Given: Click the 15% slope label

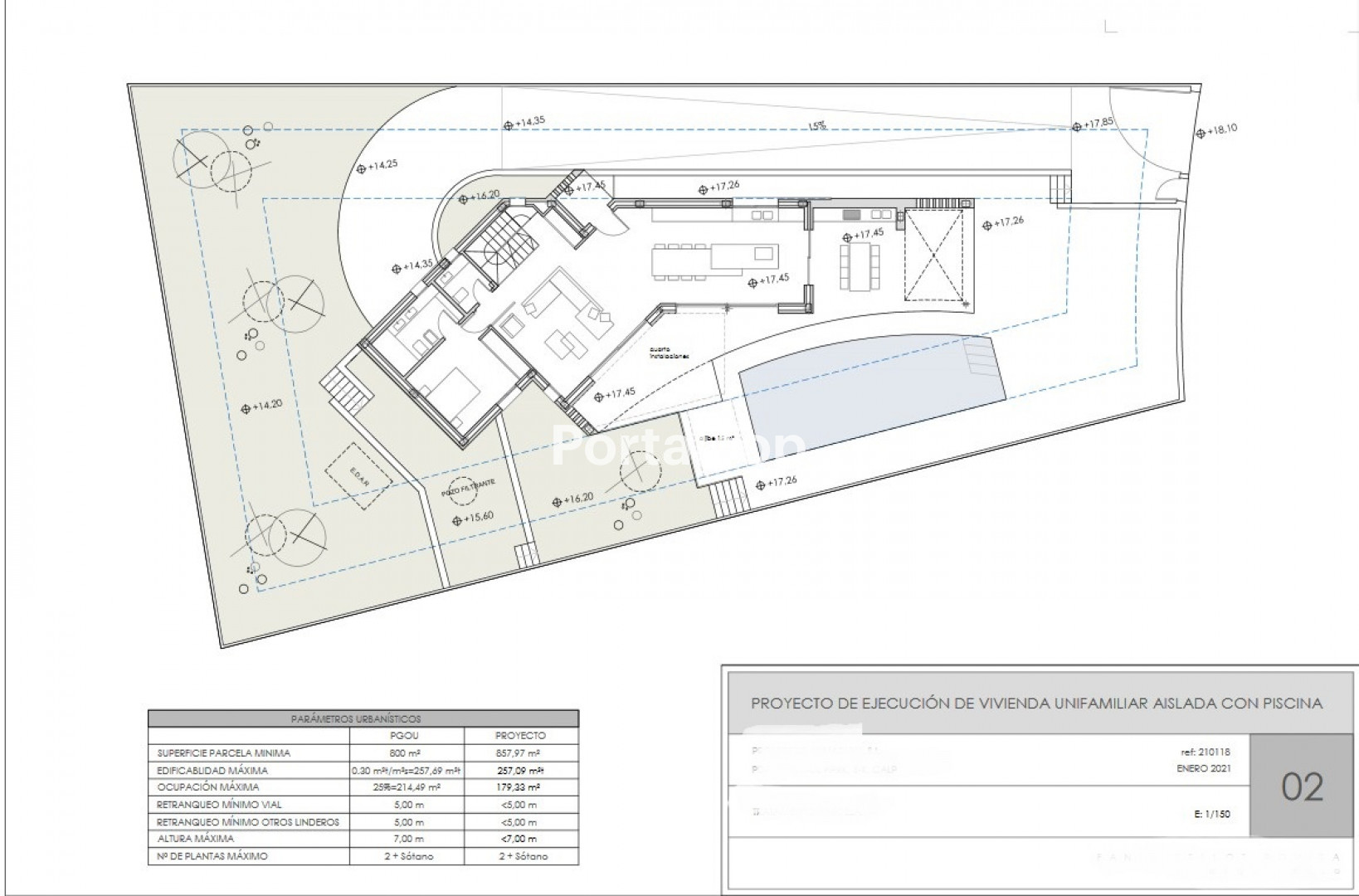Looking at the screenshot, I should [817, 126].
